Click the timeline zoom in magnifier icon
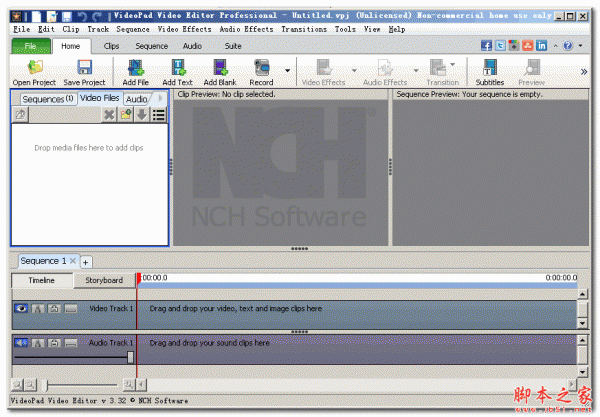The width and height of the screenshot is (600, 417). (x=129, y=384)
